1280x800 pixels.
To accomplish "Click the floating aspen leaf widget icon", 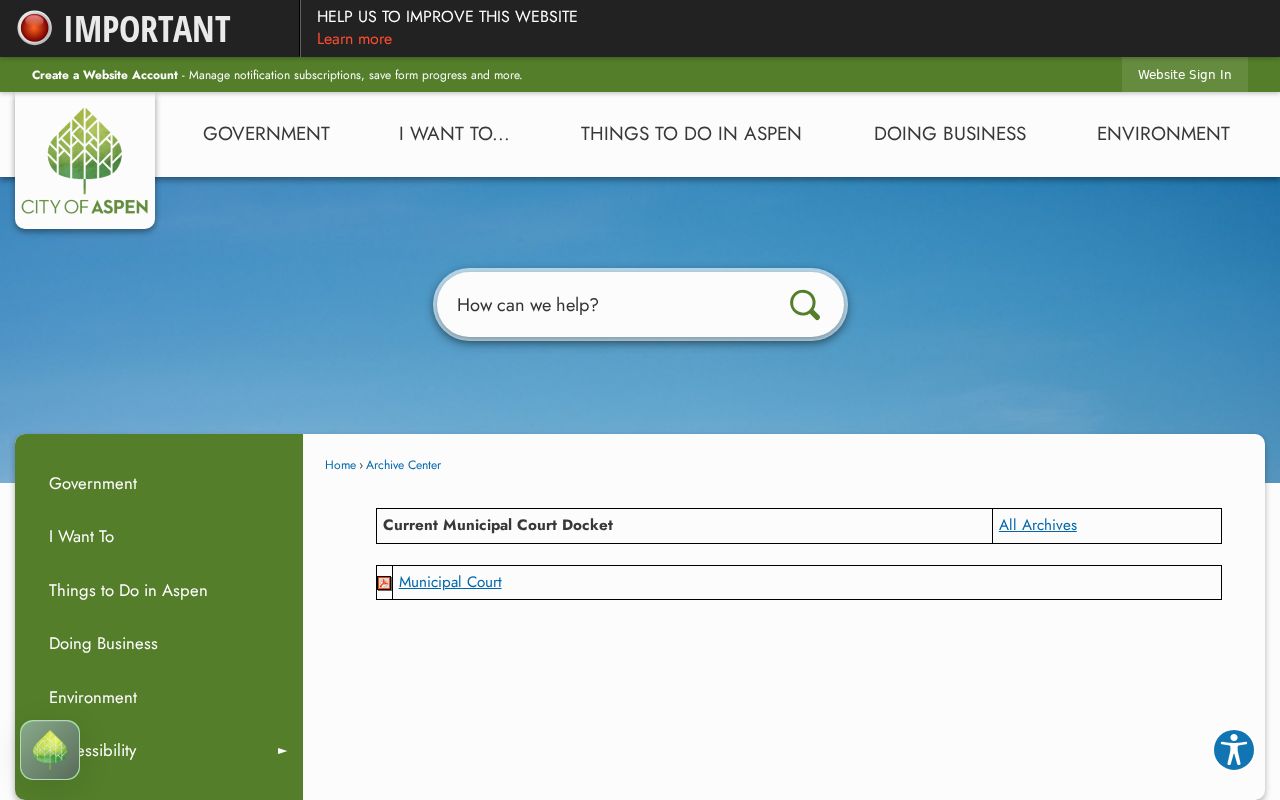I will point(50,750).
